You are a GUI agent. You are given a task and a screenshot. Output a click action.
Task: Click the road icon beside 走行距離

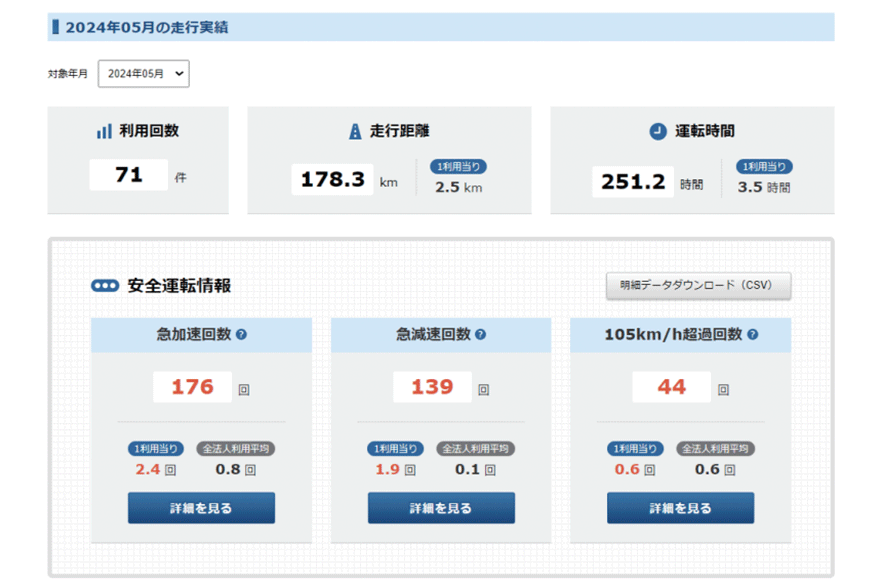coord(354,132)
